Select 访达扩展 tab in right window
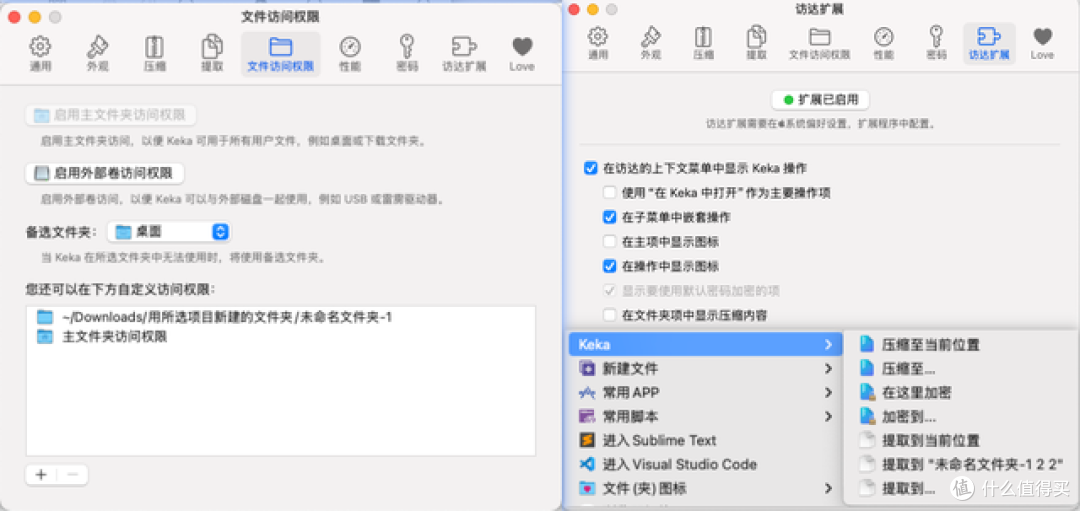Image resolution: width=1080 pixels, height=511 pixels. click(989, 43)
